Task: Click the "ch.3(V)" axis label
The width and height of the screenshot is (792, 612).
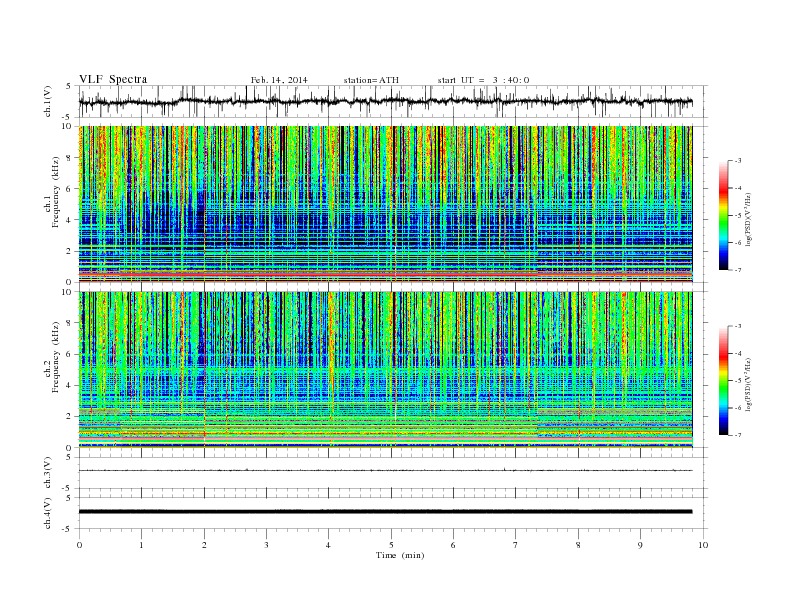Action: coord(48,473)
